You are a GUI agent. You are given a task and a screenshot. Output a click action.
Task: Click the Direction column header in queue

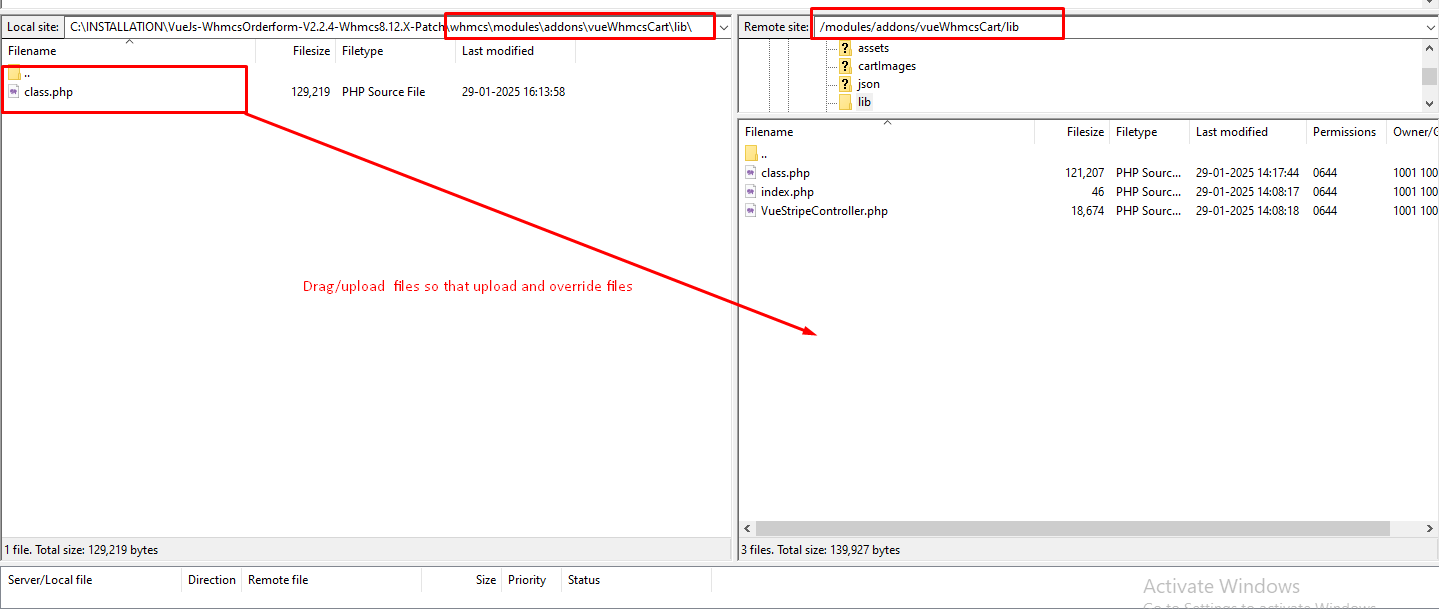point(211,580)
